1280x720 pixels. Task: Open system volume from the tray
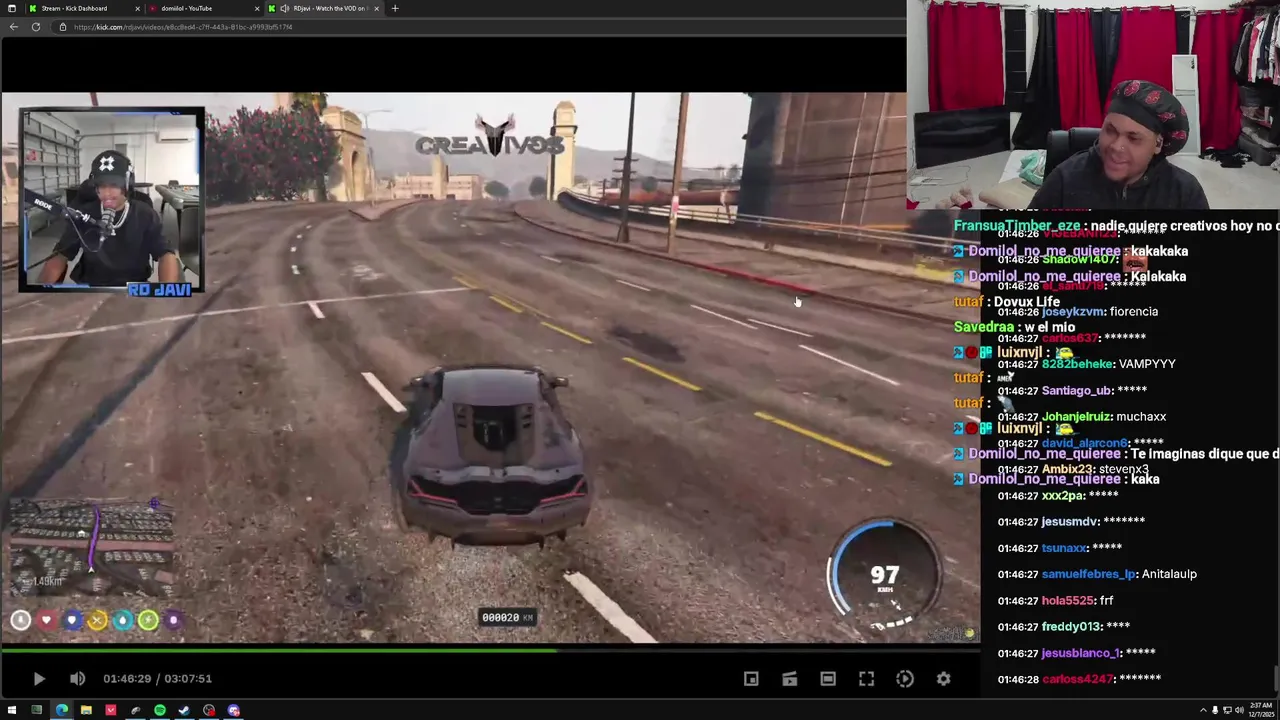(1237, 711)
